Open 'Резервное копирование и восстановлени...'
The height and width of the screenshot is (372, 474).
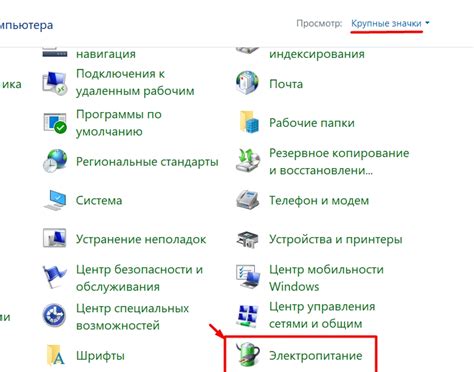[x=339, y=162]
